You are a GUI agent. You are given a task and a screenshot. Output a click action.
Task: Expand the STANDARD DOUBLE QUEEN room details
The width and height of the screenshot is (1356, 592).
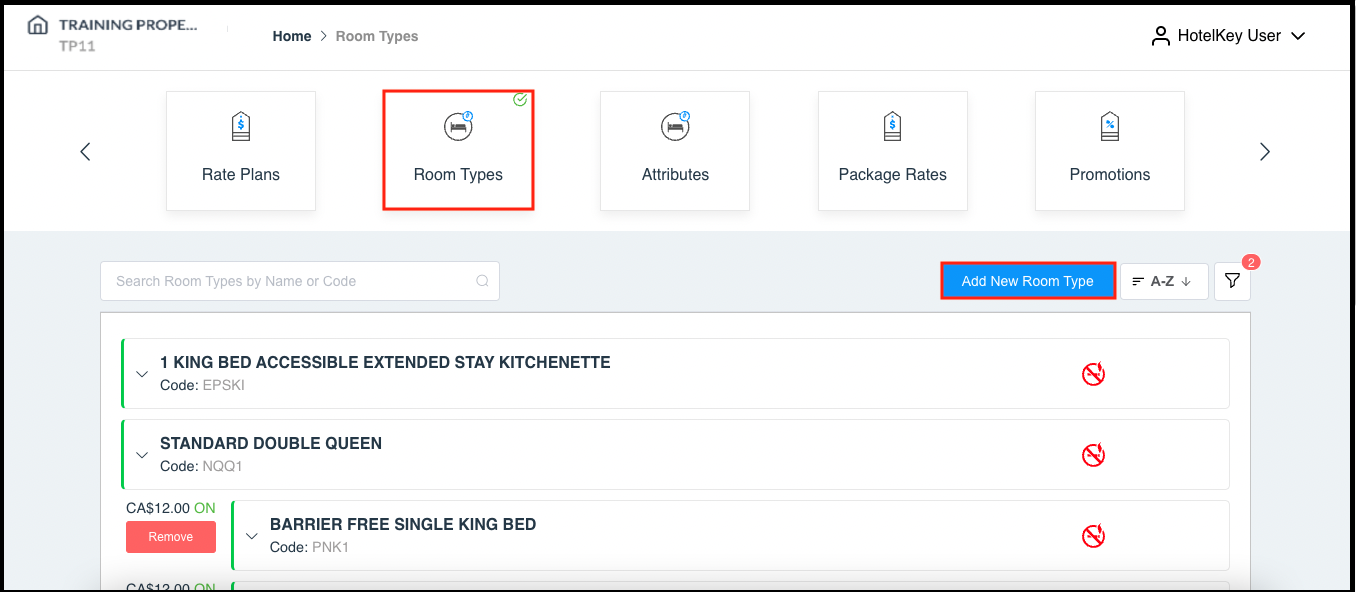click(x=142, y=454)
